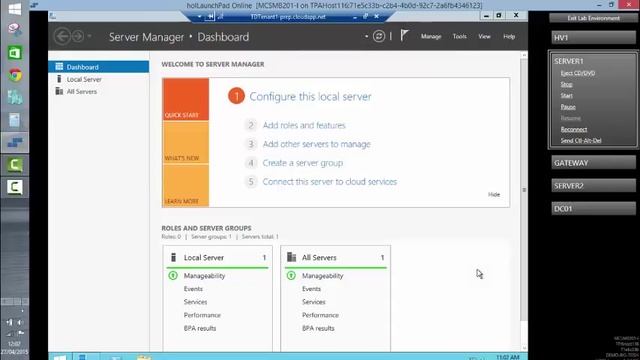Click the What's New tile

coord(186,142)
